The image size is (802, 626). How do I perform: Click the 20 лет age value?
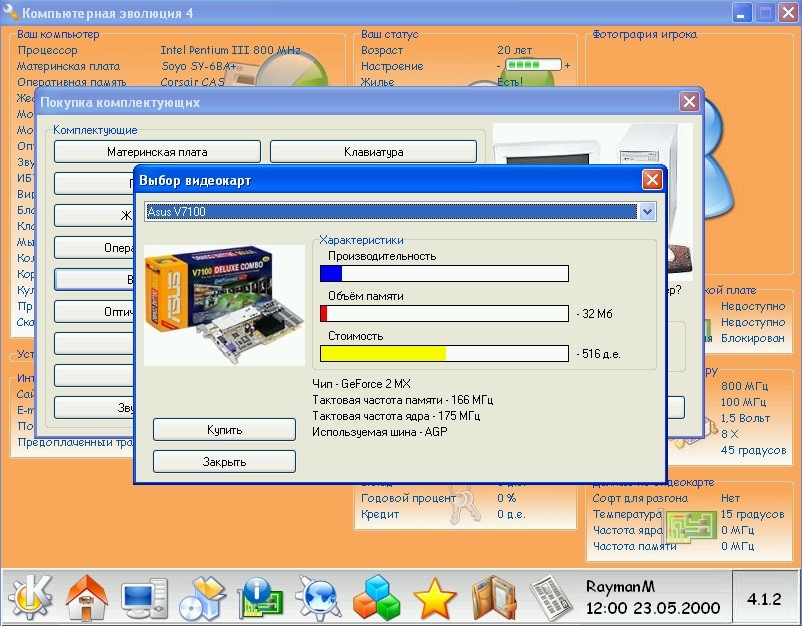coord(515,50)
